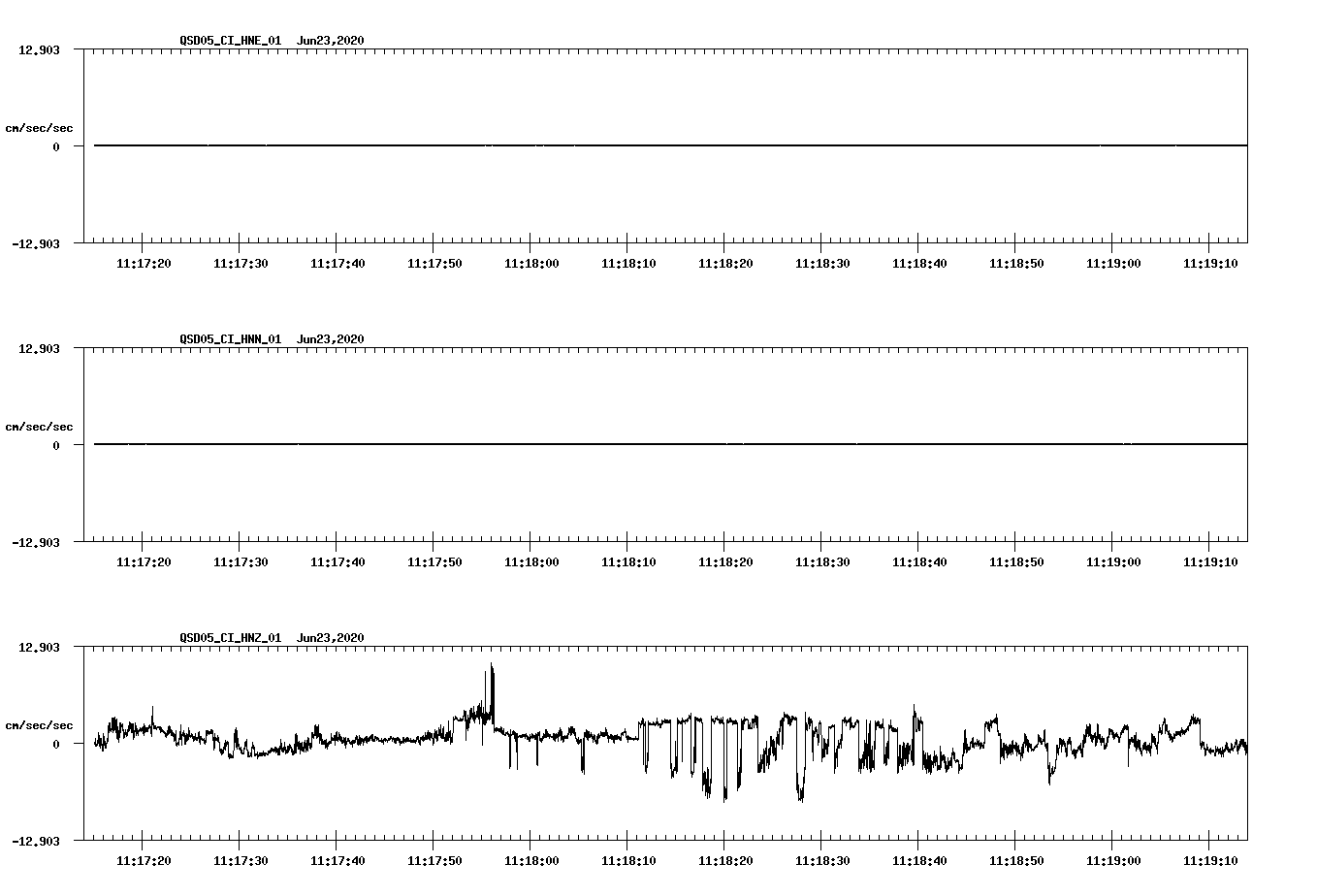This screenshot has height=896, width=1317.
Task: Click the cm/sec/sec unit label on HNN plot
Action: click(39, 427)
